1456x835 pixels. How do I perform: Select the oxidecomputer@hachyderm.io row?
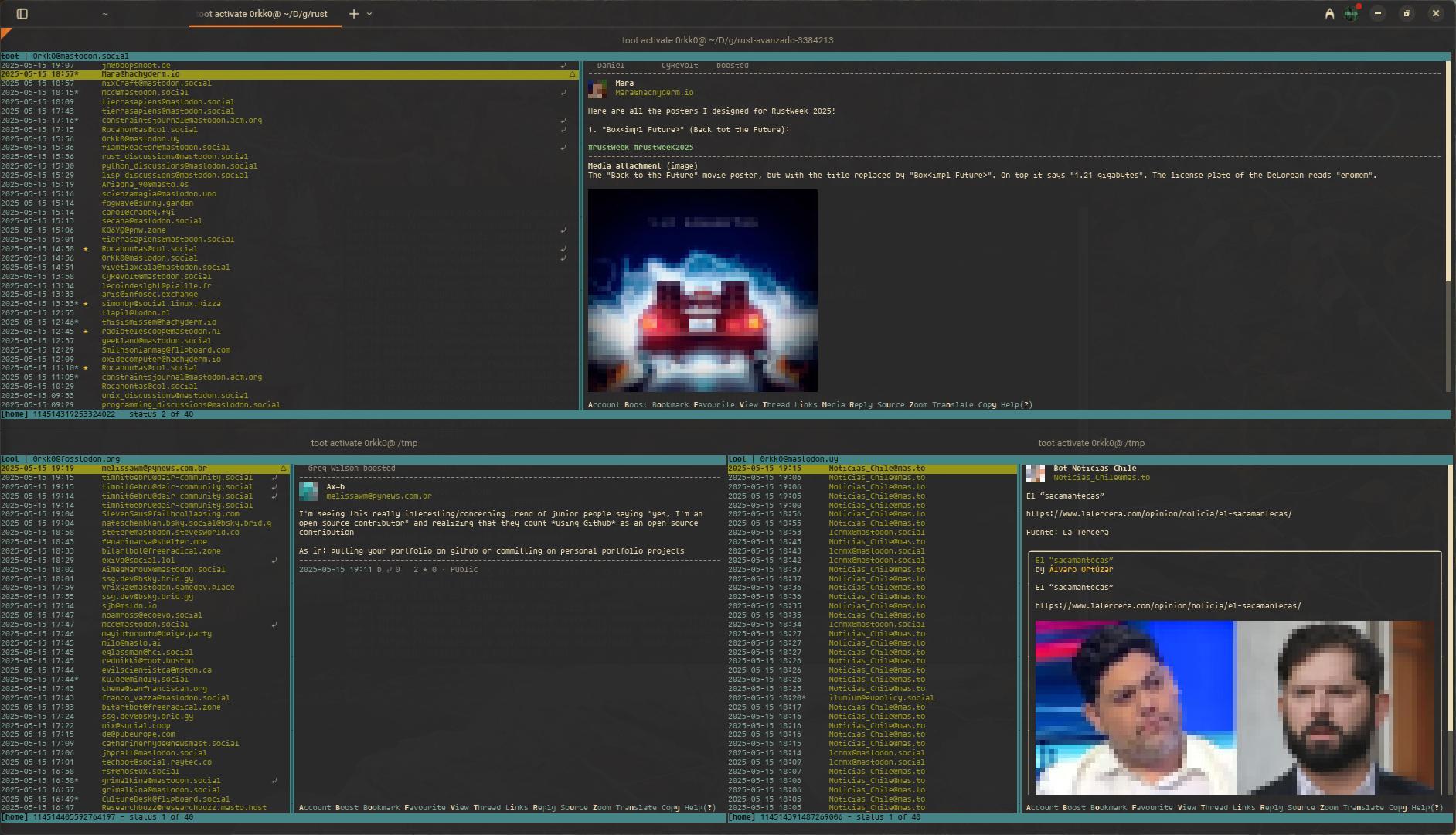coord(289,360)
